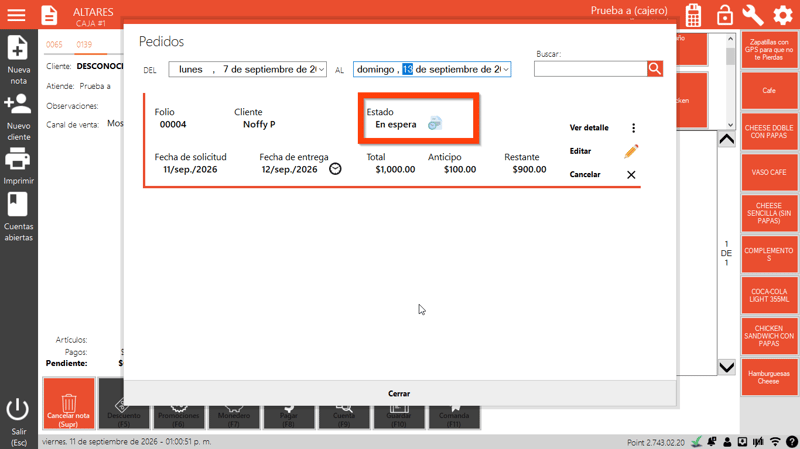Click the padlock icon in the header
Viewport: 800px width, 449px height.
724,15
